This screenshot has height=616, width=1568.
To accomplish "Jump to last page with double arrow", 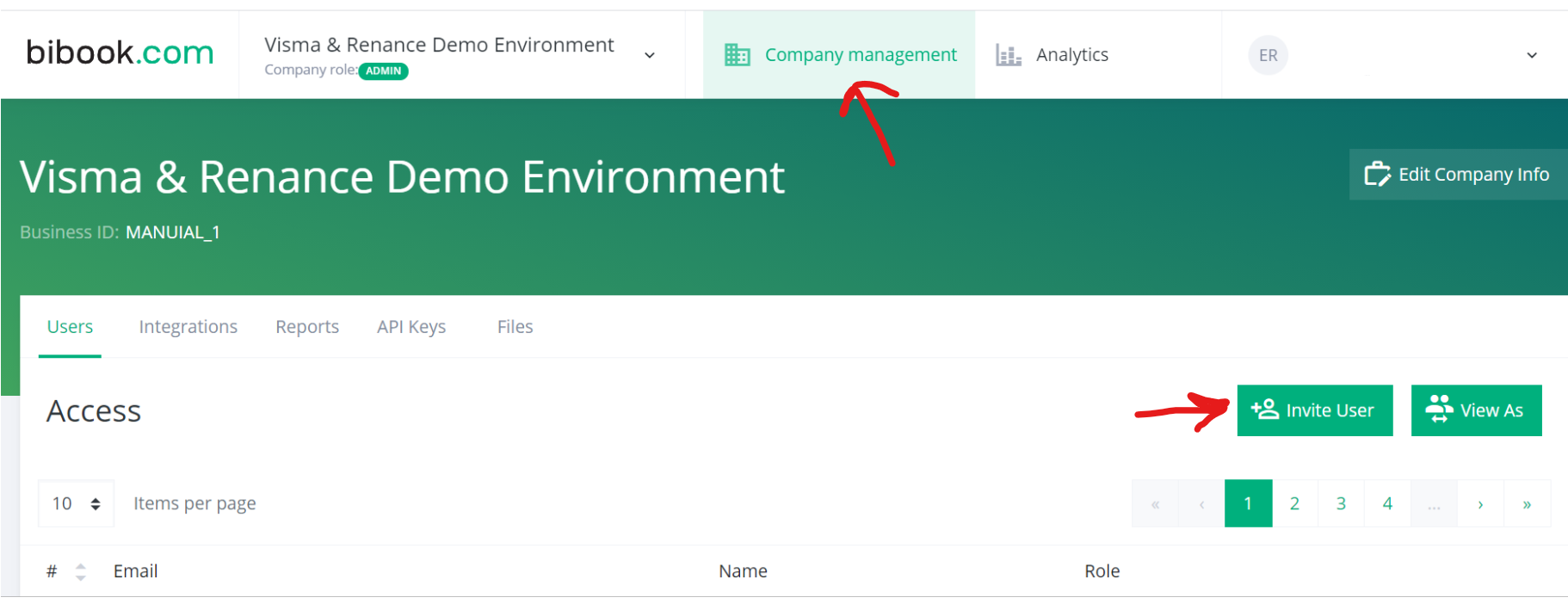I will click(x=1527, y=503).
